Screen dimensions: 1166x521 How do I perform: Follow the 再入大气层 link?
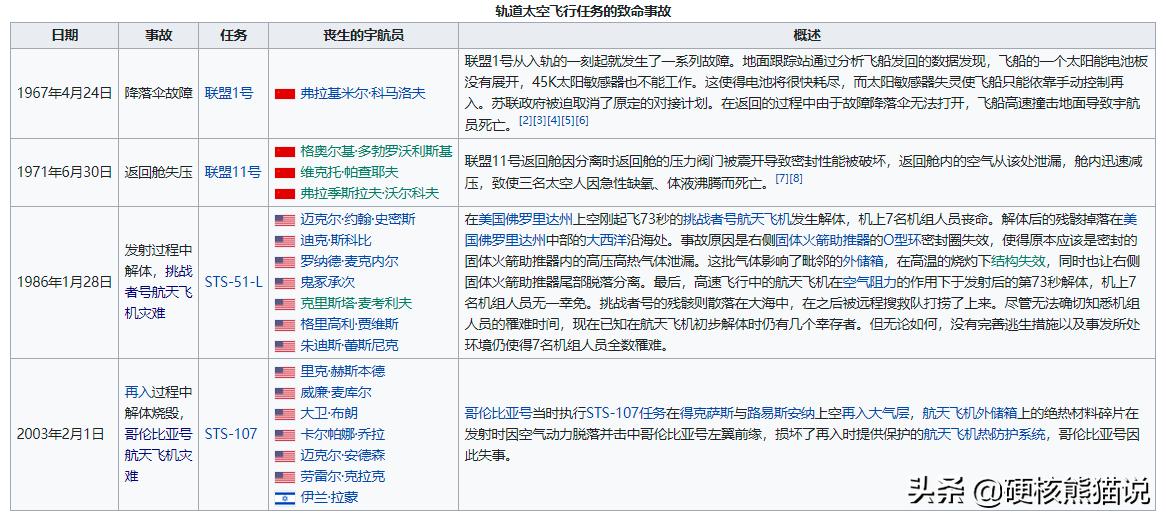click(876, 413)
